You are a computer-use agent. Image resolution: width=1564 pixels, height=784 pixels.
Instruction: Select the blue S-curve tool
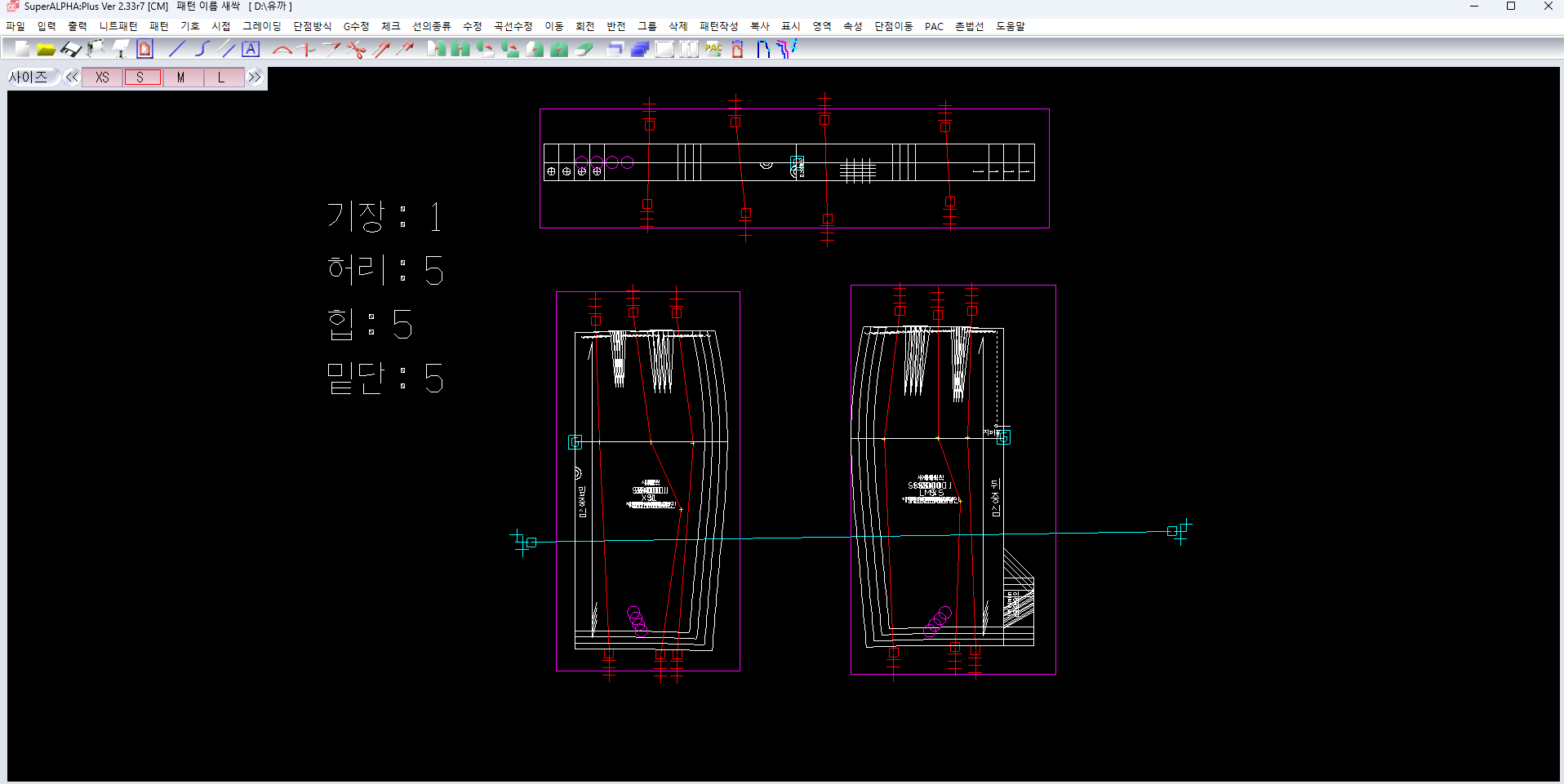202,49
